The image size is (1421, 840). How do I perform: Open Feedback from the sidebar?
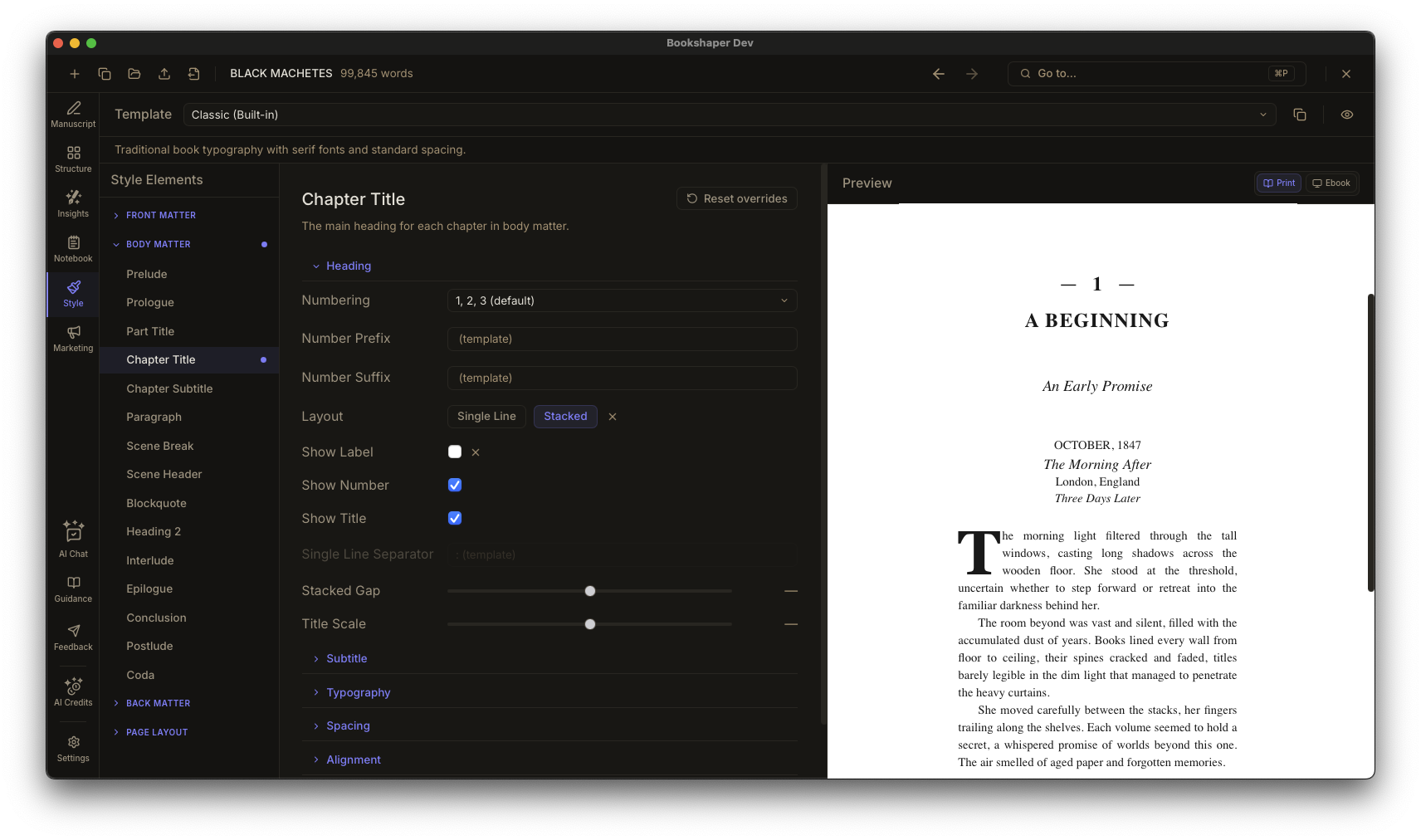[x=73, y=637]
